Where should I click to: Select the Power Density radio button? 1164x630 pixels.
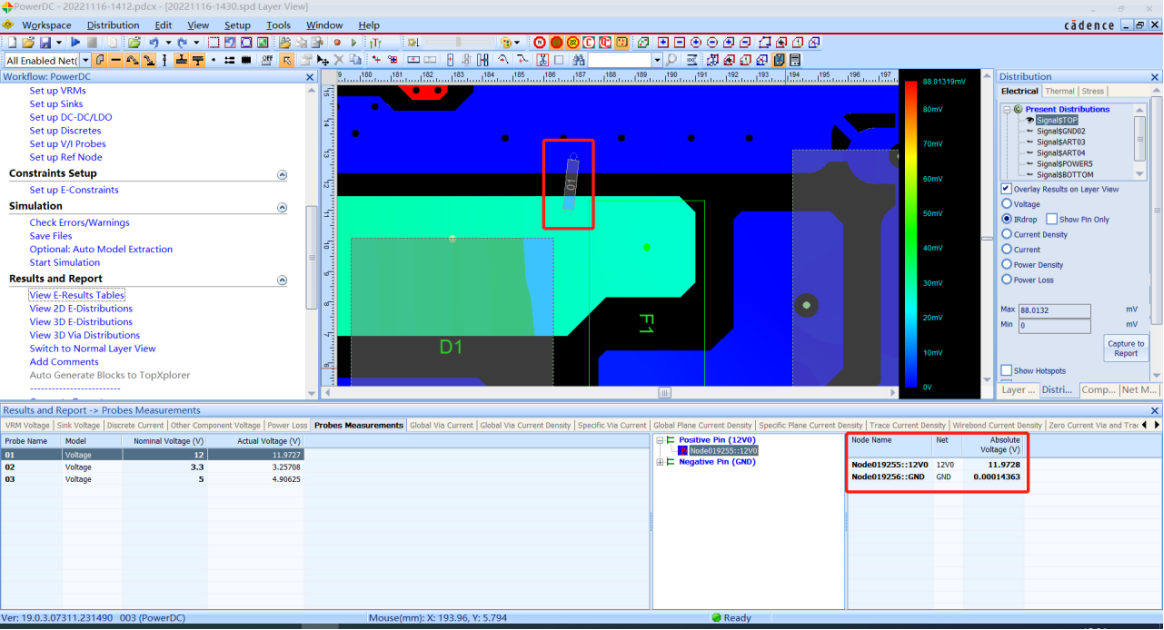pos(1007,264)
